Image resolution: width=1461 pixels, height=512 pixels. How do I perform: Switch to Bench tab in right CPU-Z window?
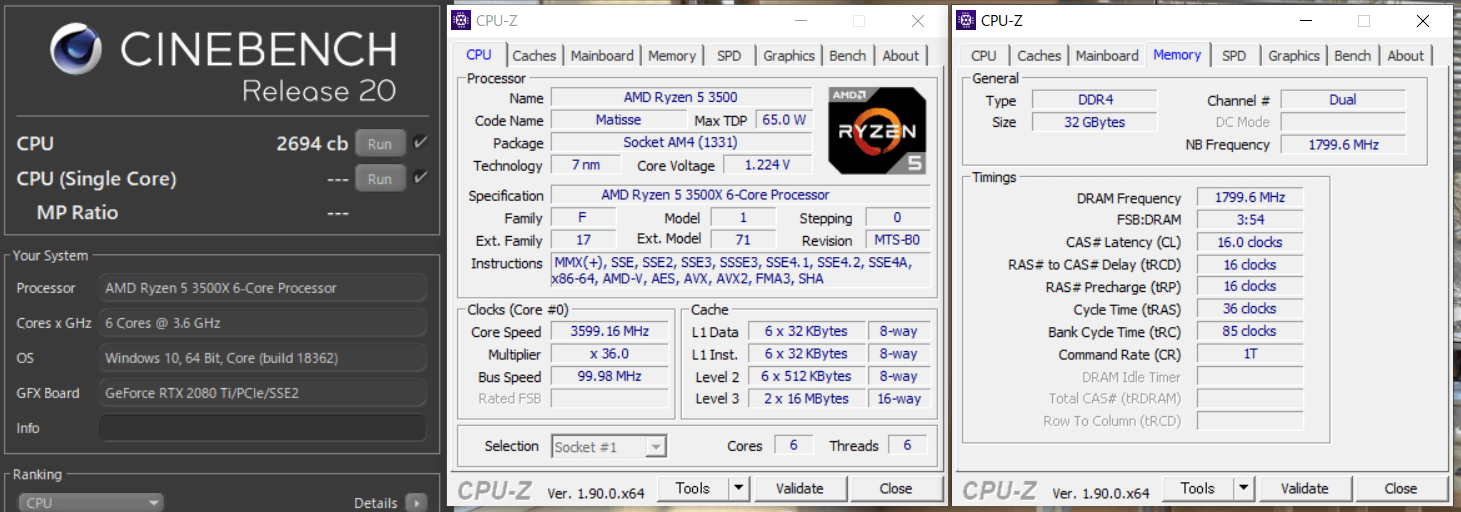pyautogui.click(x=1353, y=56)
